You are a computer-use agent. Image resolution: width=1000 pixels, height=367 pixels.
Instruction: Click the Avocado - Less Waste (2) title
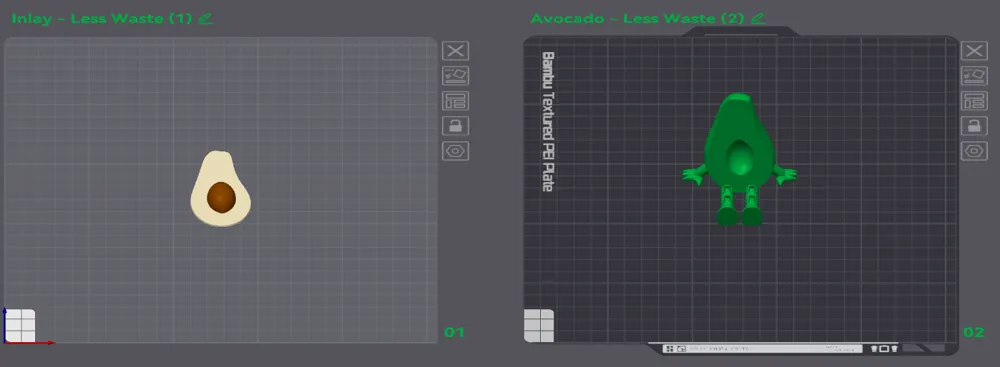click(x=638, y=19)
